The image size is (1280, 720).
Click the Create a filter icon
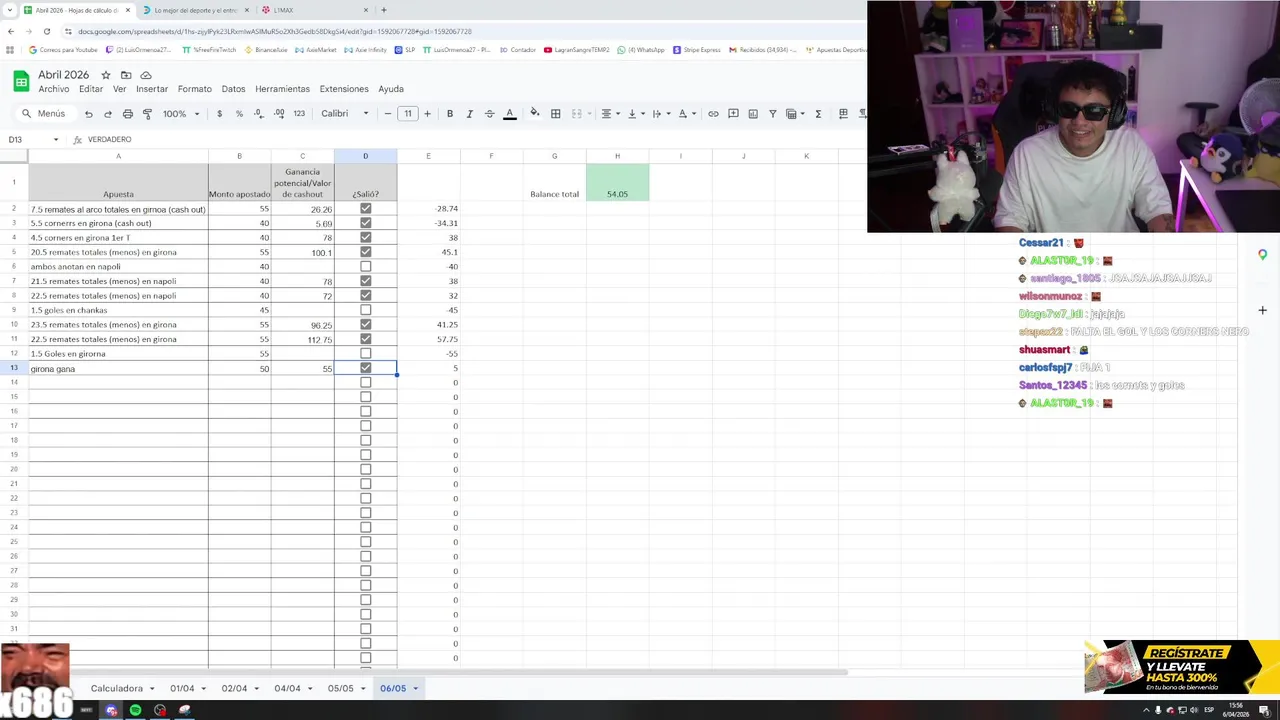[x=773, y=114]
